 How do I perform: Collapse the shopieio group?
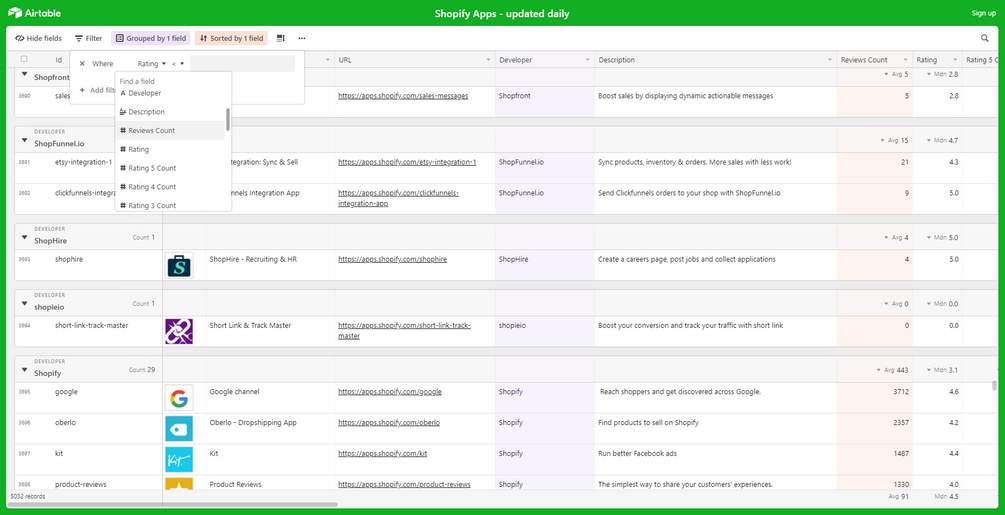(24, 304)
